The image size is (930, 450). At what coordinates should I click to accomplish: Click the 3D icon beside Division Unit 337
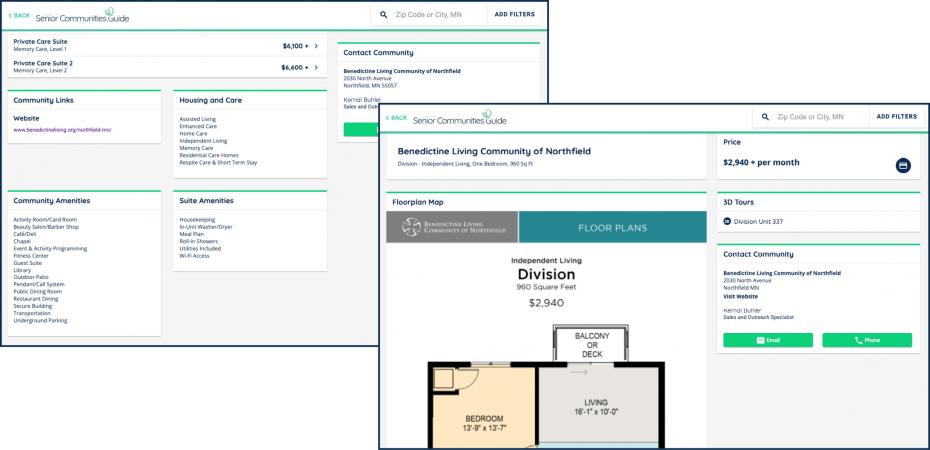coord(727,221)
